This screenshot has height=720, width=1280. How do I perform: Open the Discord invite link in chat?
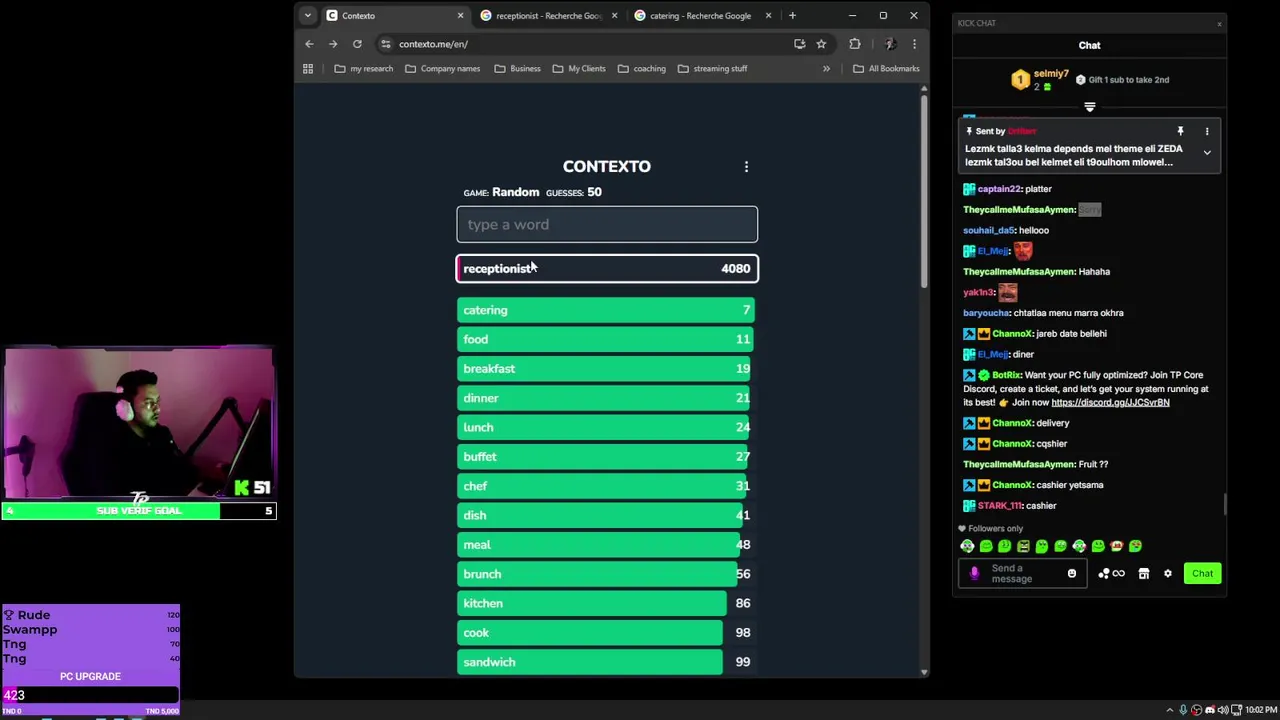[x=1110, y=402]
